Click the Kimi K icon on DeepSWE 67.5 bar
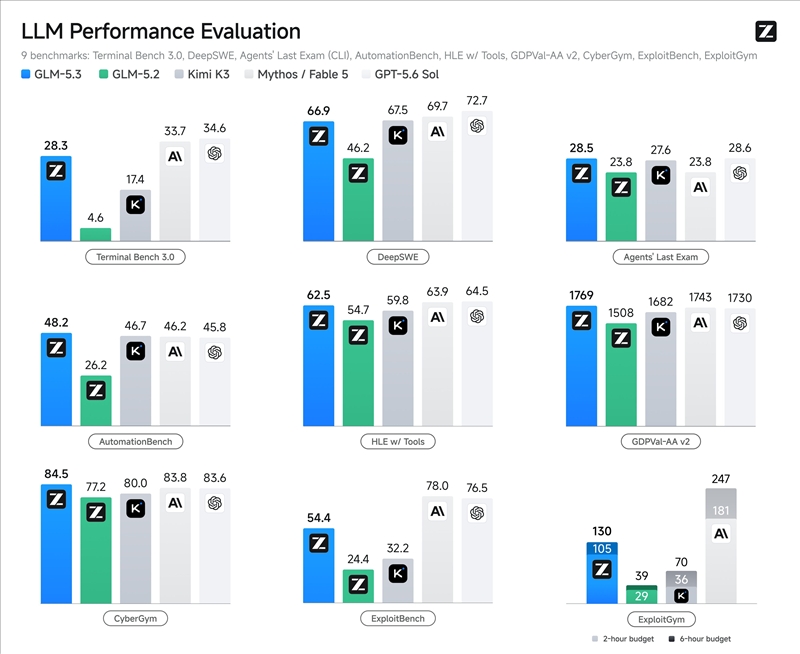The height and width of the screenshot is (654, 800). (398, 135)
